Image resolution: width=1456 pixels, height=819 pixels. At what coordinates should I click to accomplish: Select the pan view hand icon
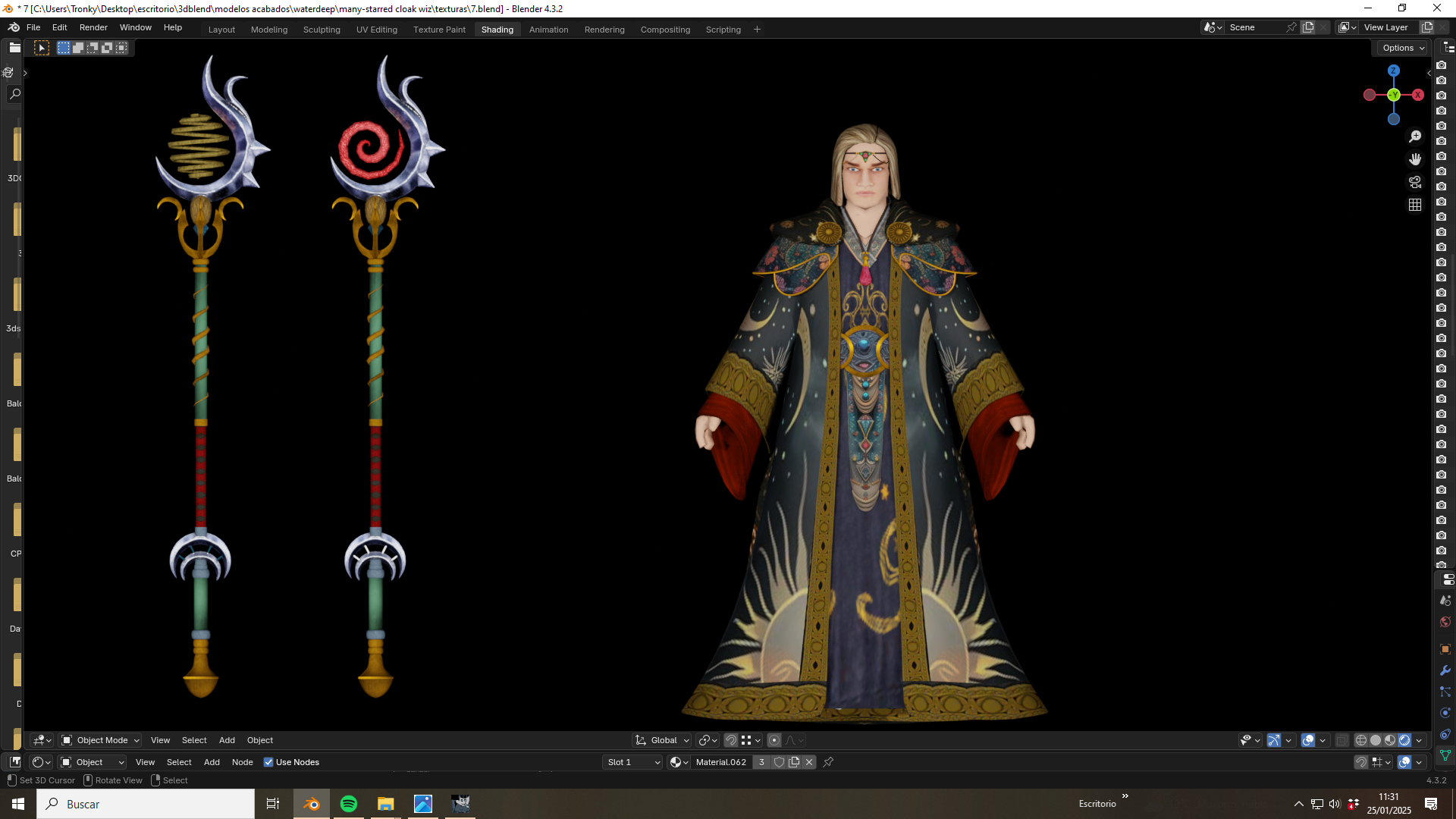(1415, 159)
